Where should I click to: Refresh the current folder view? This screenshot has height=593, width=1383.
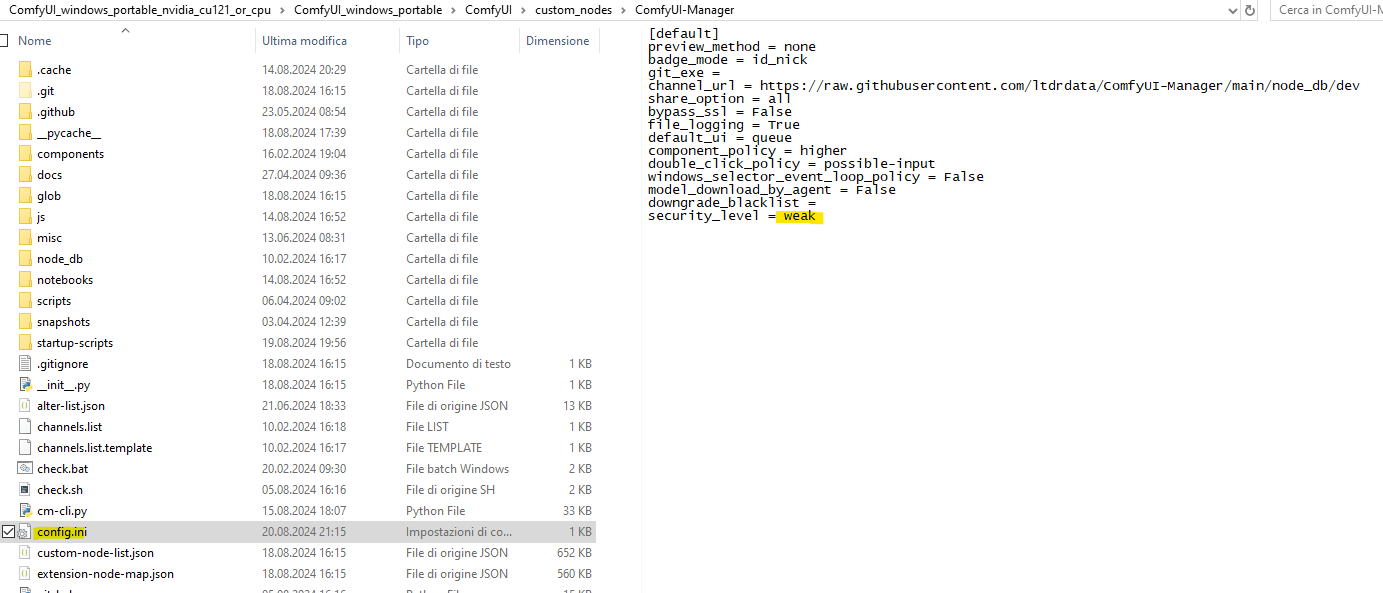[x=1250, y=10]
